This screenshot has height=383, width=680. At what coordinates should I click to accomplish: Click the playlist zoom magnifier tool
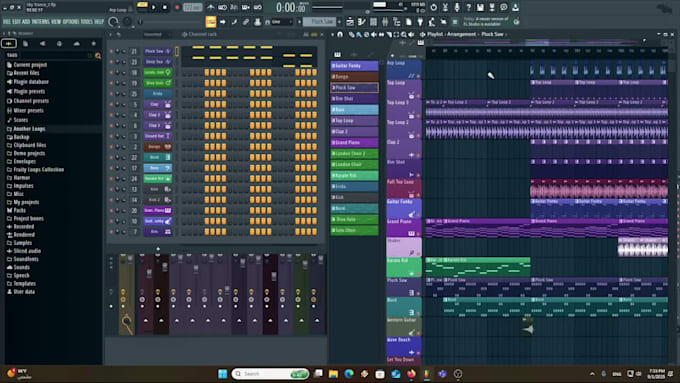[404, 35]
